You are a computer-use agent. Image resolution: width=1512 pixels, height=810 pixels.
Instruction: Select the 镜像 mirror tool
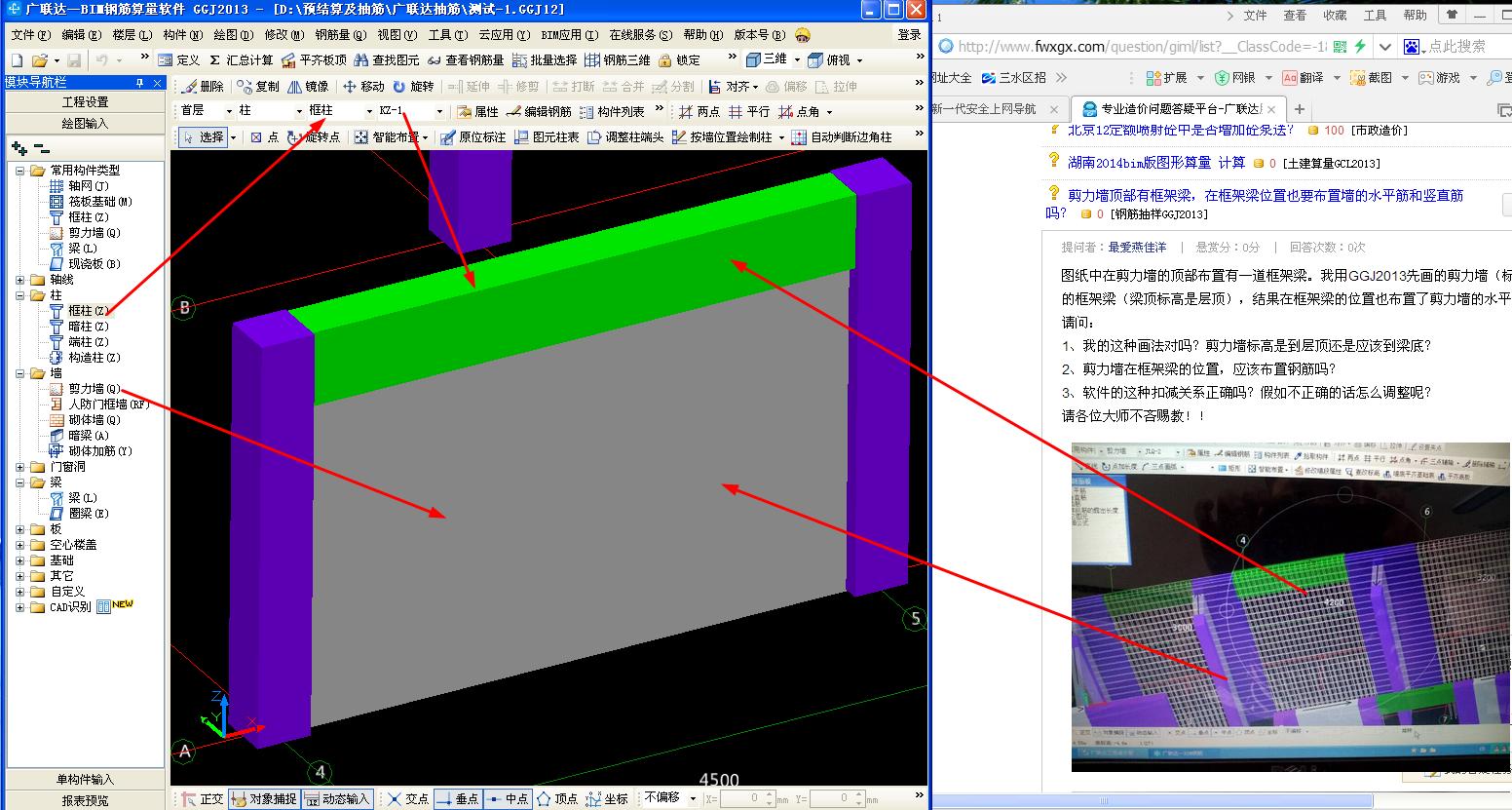pyautogui.click(x=308, y=87)
